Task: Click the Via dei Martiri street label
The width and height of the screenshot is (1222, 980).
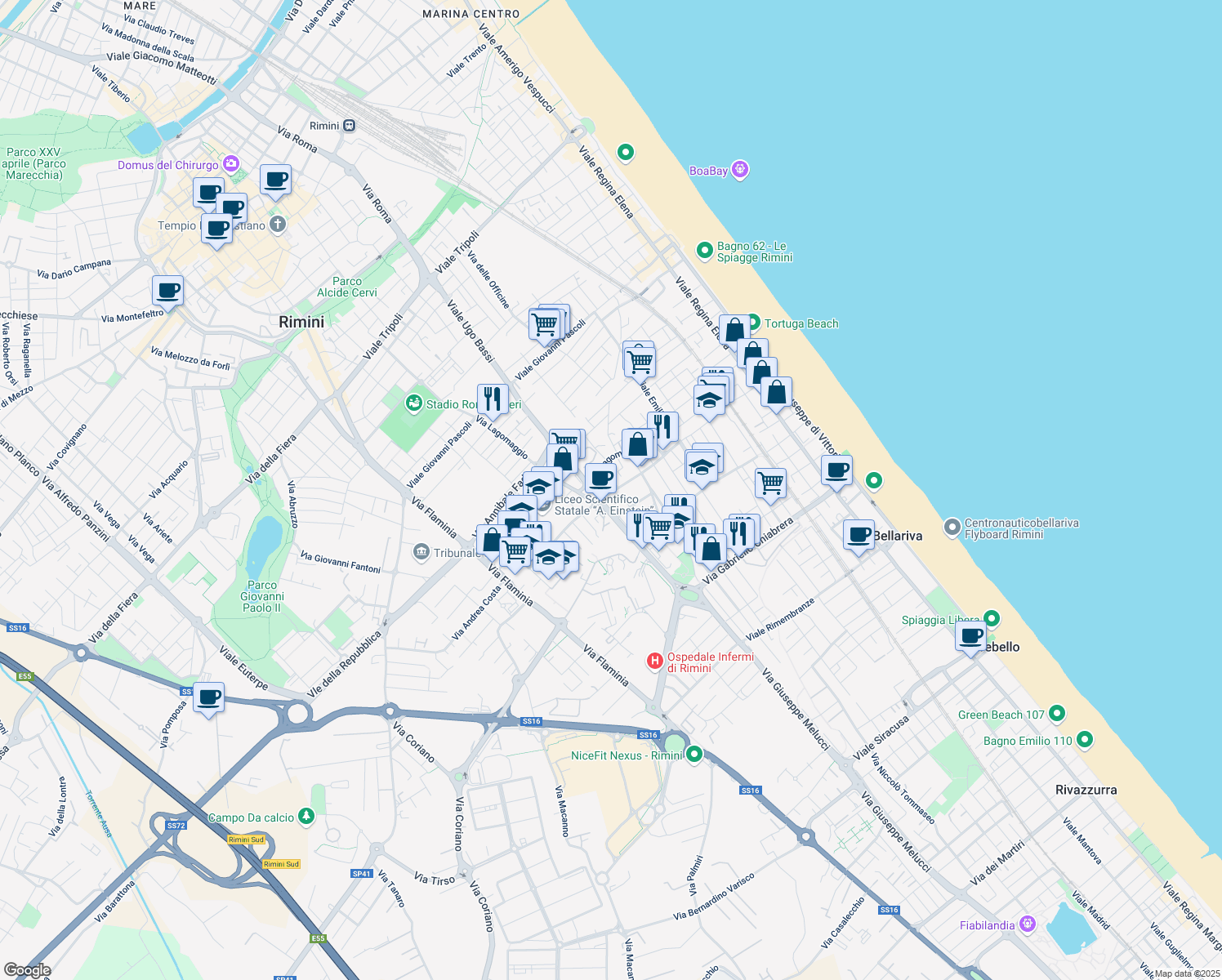Action: point(997,862)
